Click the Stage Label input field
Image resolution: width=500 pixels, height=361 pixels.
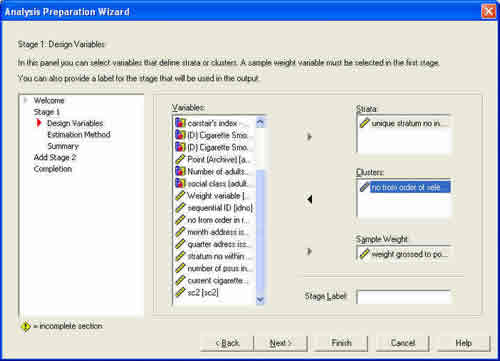(403, 297)
